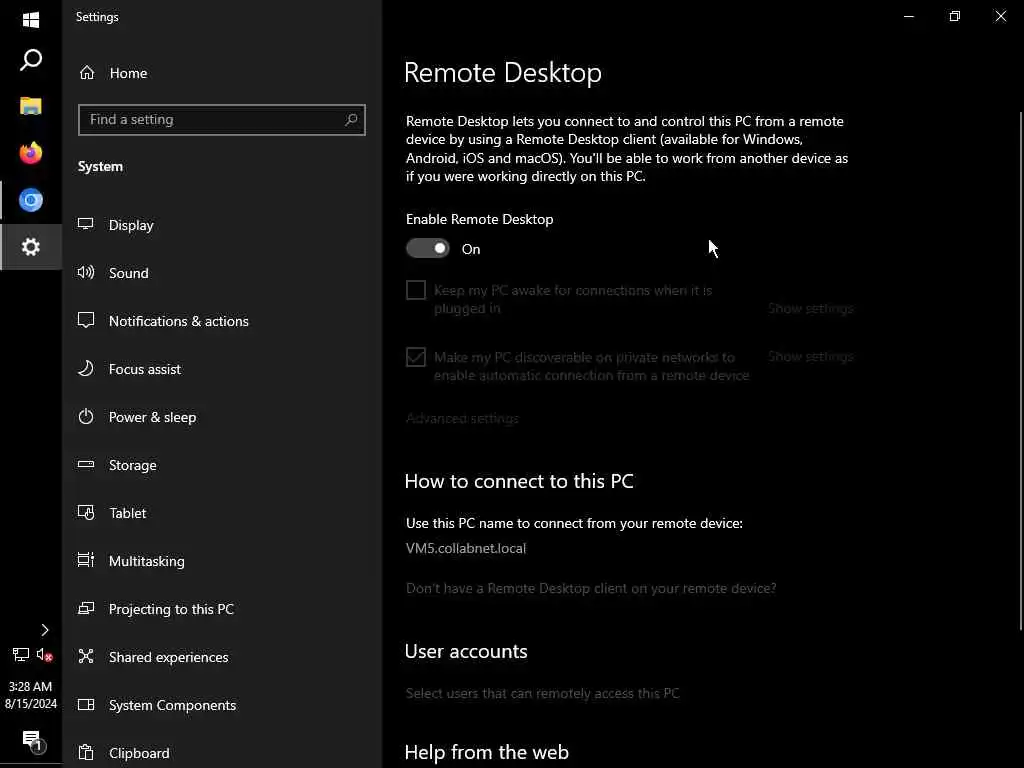Click the Home icon in Settings

87,73
